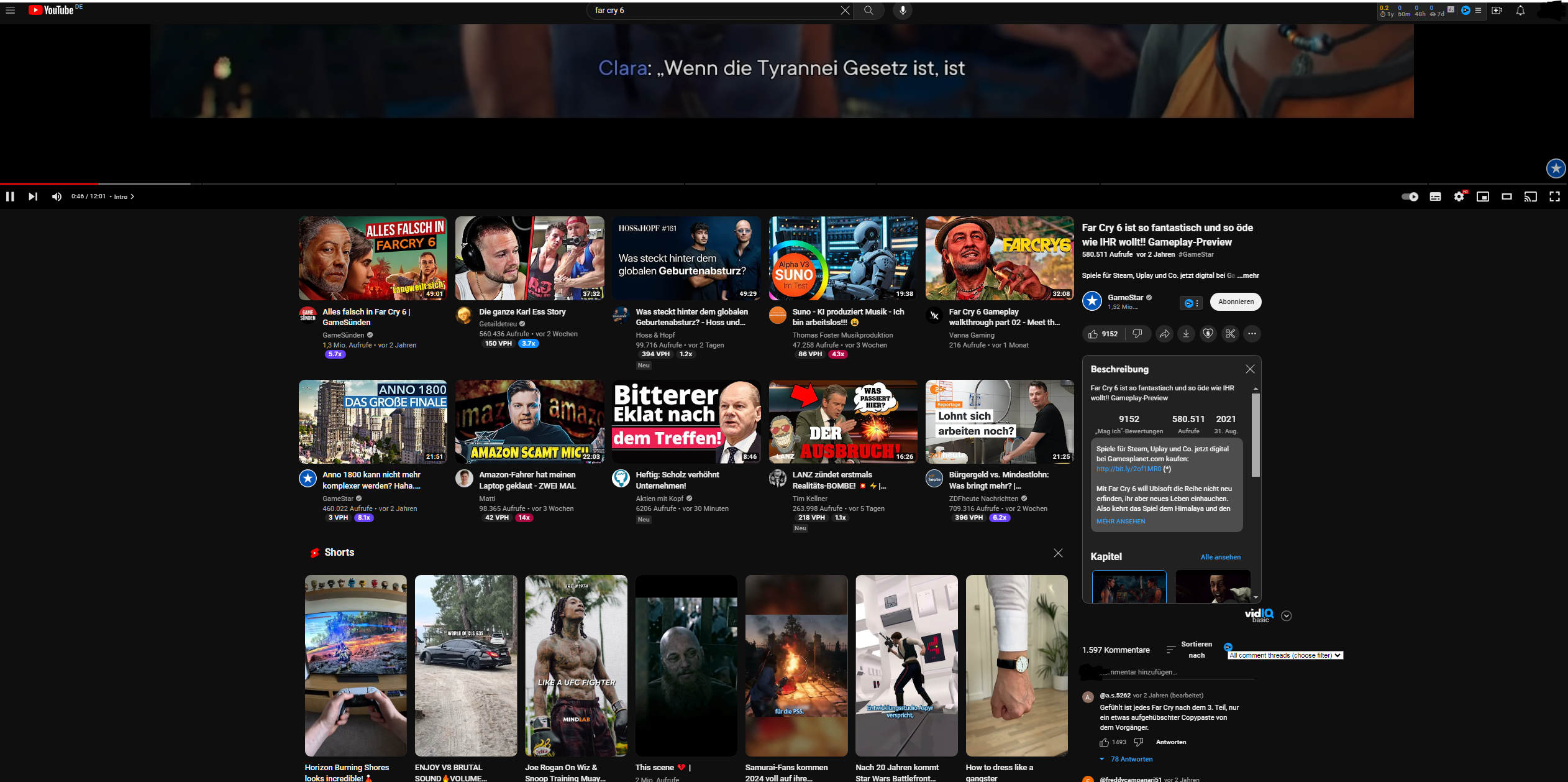Create a clip with scissors icon
This screenshot has height=782, width=1568.
pyautogui.click(x=1230, y=334)
